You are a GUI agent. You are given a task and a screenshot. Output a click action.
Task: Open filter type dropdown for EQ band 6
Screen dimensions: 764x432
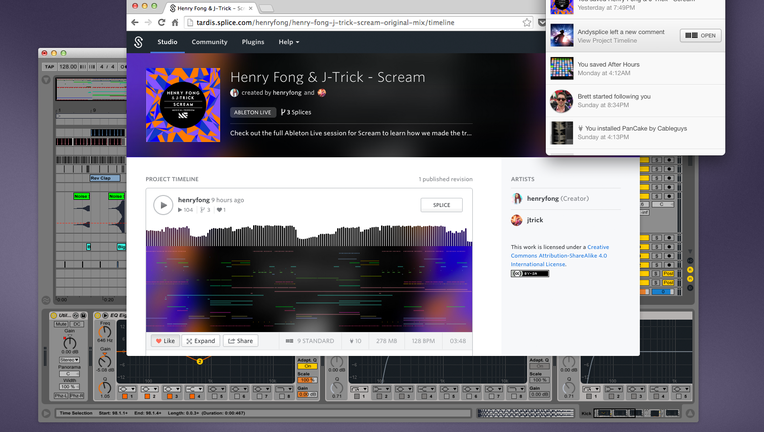coord(239,389)
